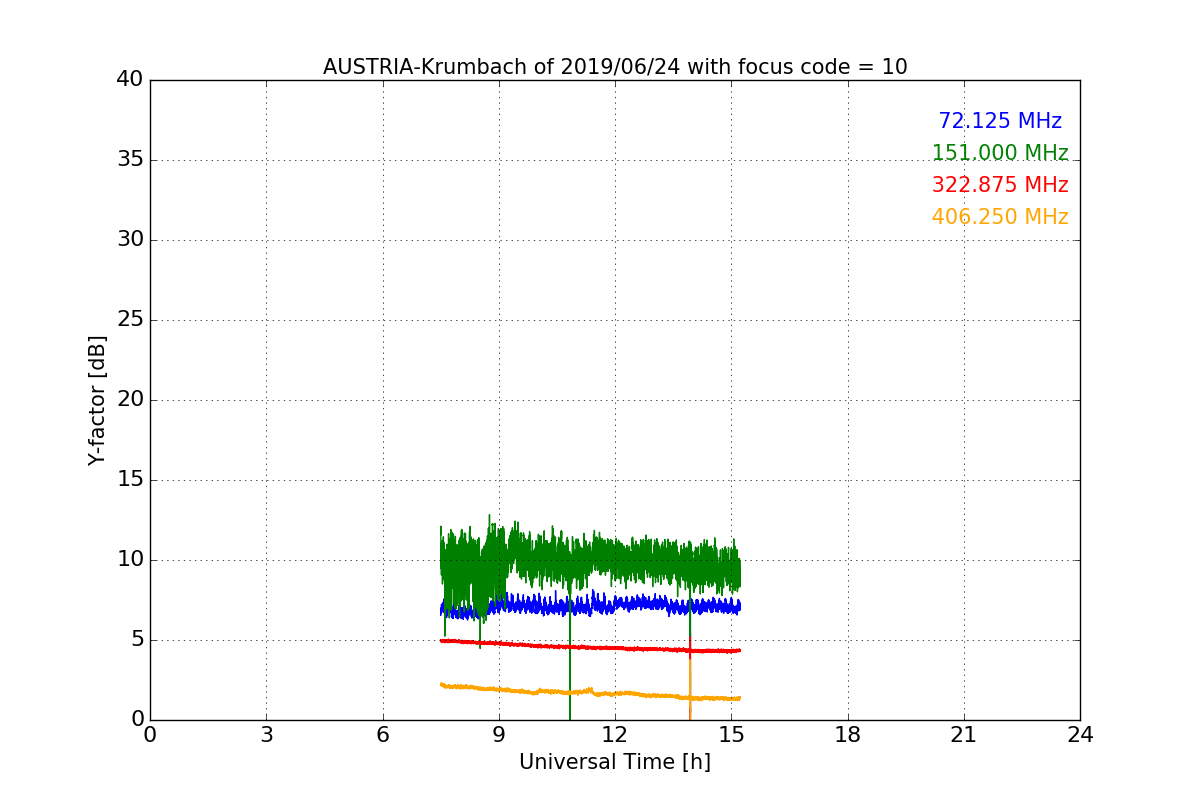Click x-axis tick label 24
Screen dimensions: 1200x800
pyautogui.click(x=1080, y=735)
